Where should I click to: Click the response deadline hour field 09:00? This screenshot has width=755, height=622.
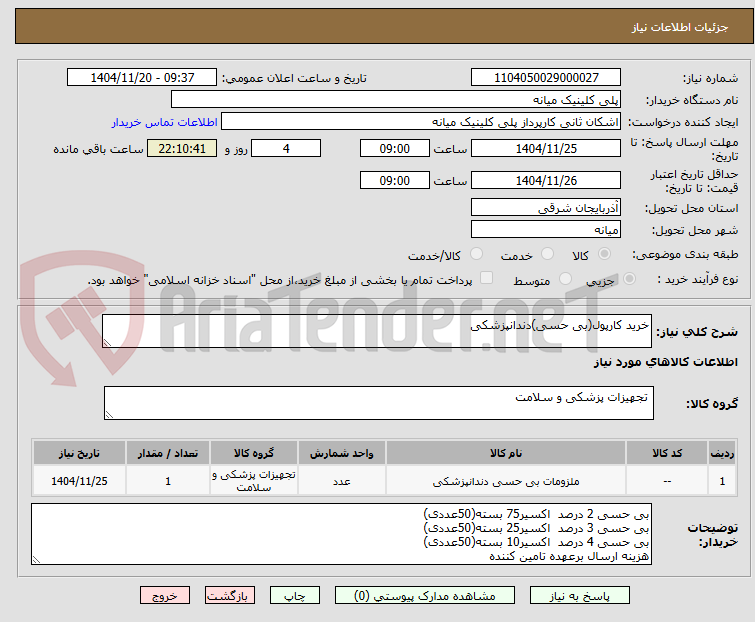(395, 148)
